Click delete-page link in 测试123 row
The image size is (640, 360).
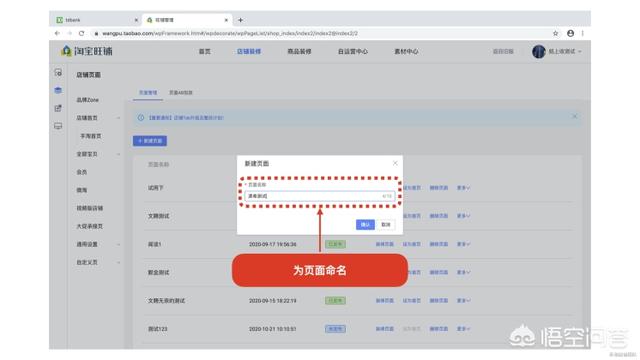(x=439, y=329)
